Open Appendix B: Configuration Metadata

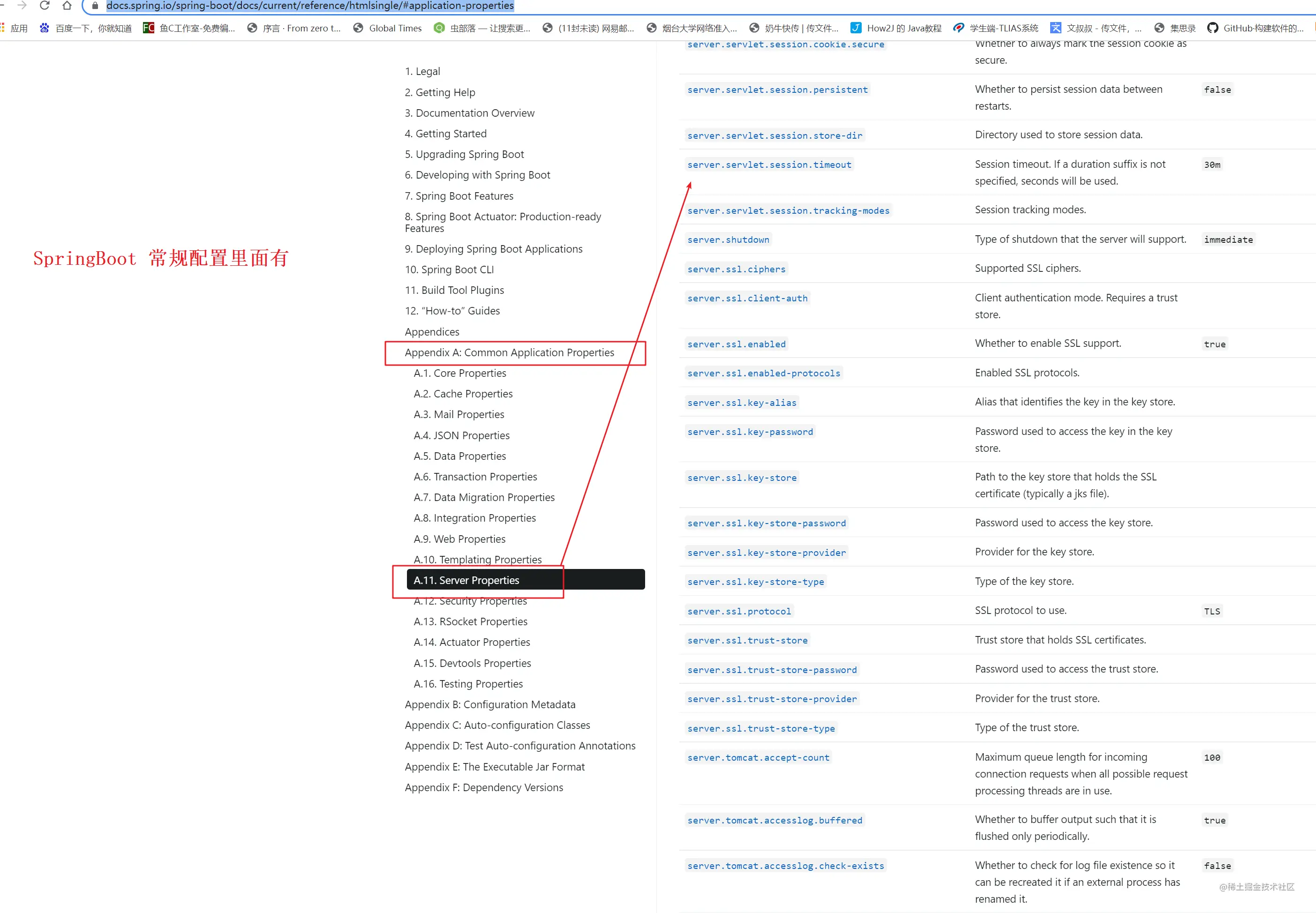pyautogui.click(x=490, y=704)
